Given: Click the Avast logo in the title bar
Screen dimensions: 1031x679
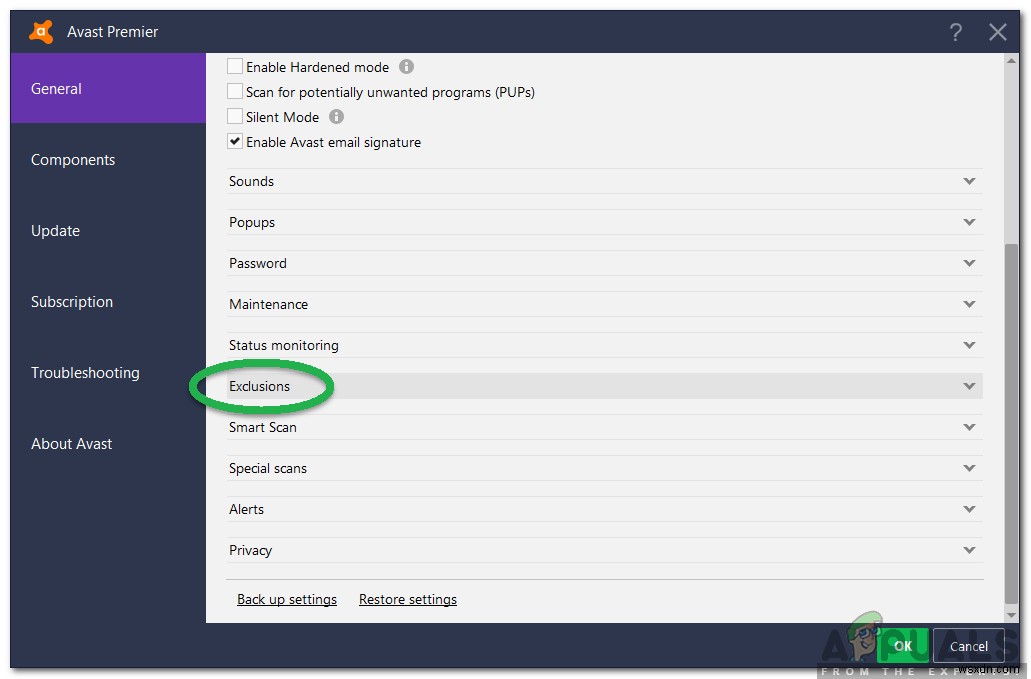Looking at the screenshot, I should [41, 31].
